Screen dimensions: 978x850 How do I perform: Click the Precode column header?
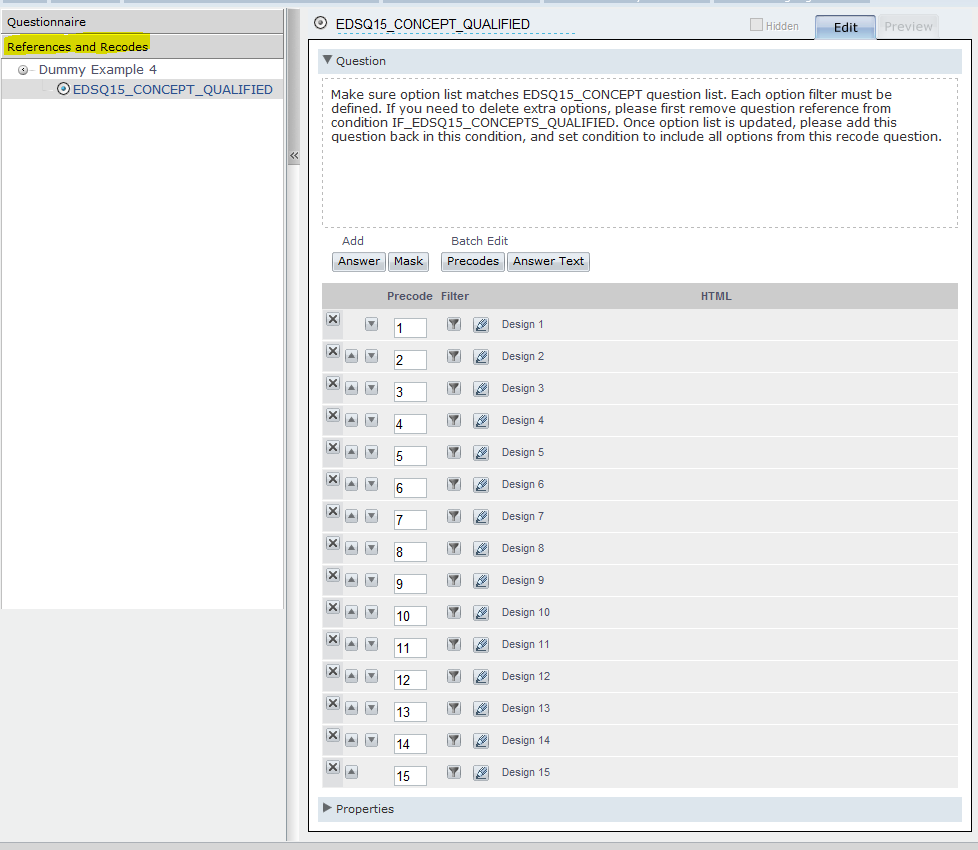[x=410, y=296]
